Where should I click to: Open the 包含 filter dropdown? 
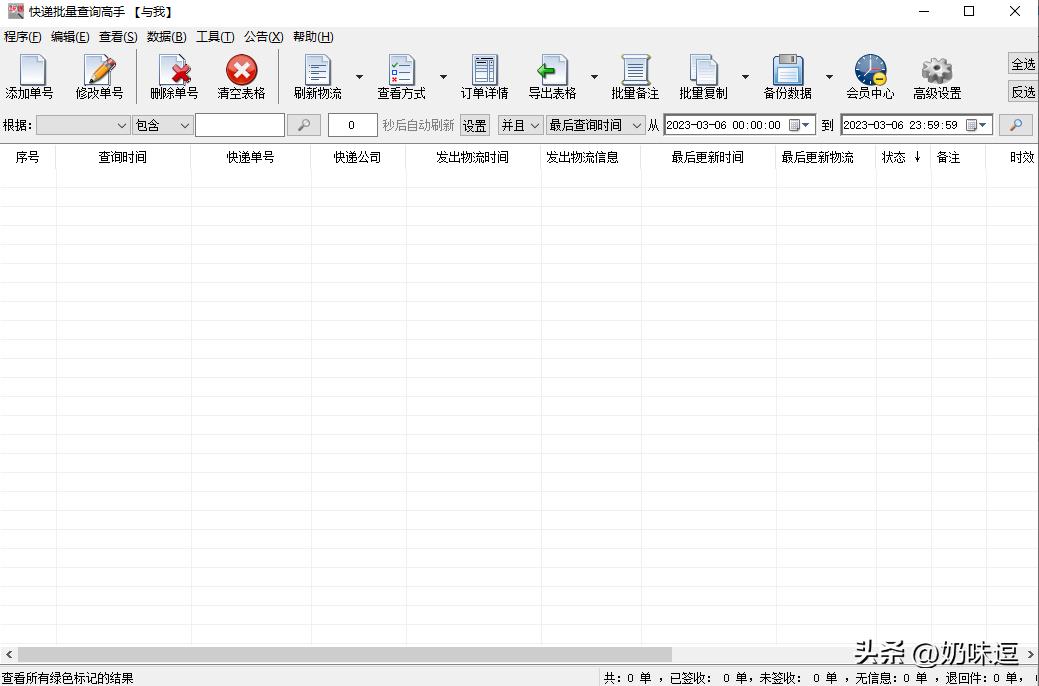pyautogui.click(x=162, y=125)
